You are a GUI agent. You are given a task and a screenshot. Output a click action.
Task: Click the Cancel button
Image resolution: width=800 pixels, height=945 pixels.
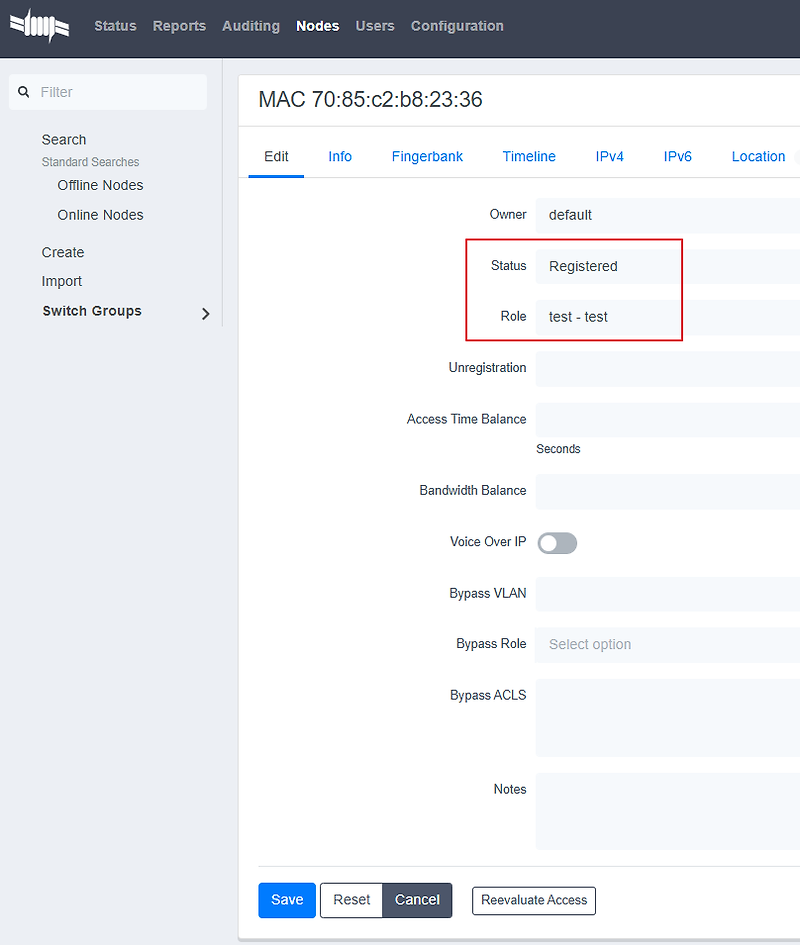(x=417, y=900)
